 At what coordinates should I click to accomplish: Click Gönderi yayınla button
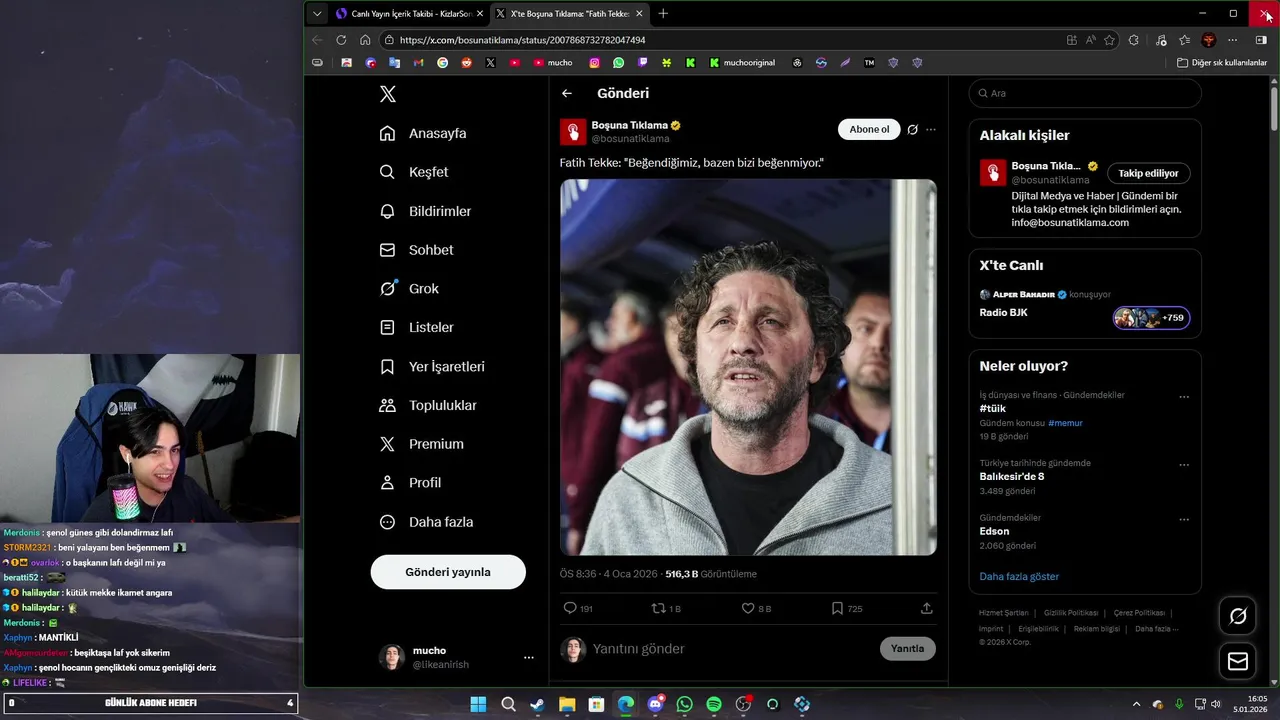click(x=448, y=572)
